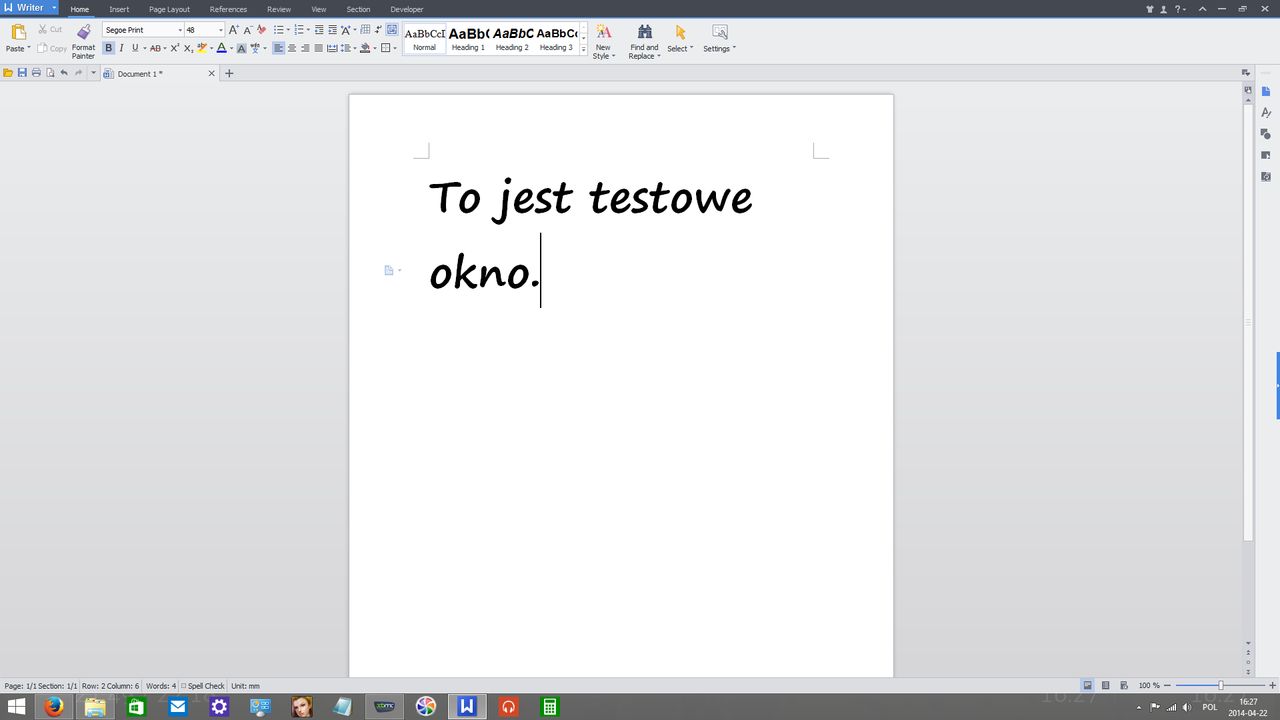Justify text alignment
The image size is (1280, 720).
(x=318, y=48)
